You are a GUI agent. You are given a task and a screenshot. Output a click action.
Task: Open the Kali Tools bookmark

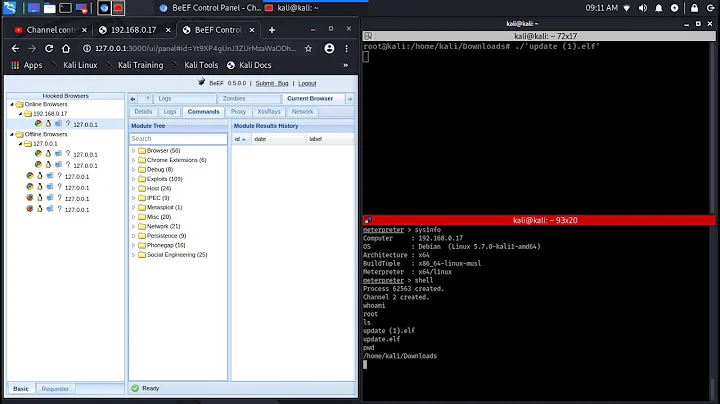point(196,65)
